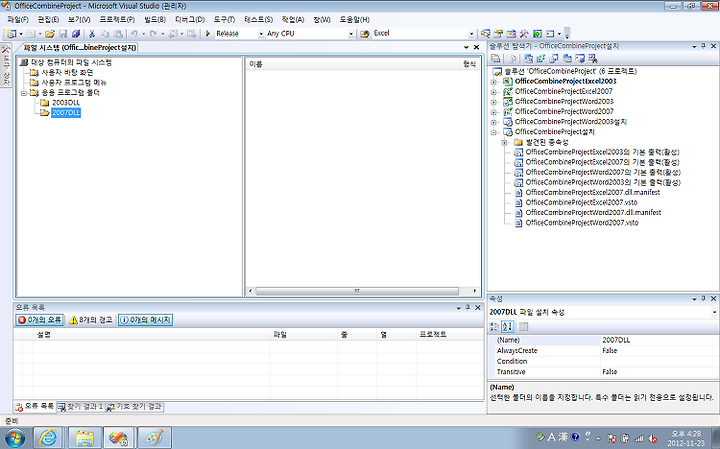The image size is (720, 449).
Task: Select OfficeCombineProjectWord2003설치 project in Solution Explorer
Action: click(x=571, y=122)
